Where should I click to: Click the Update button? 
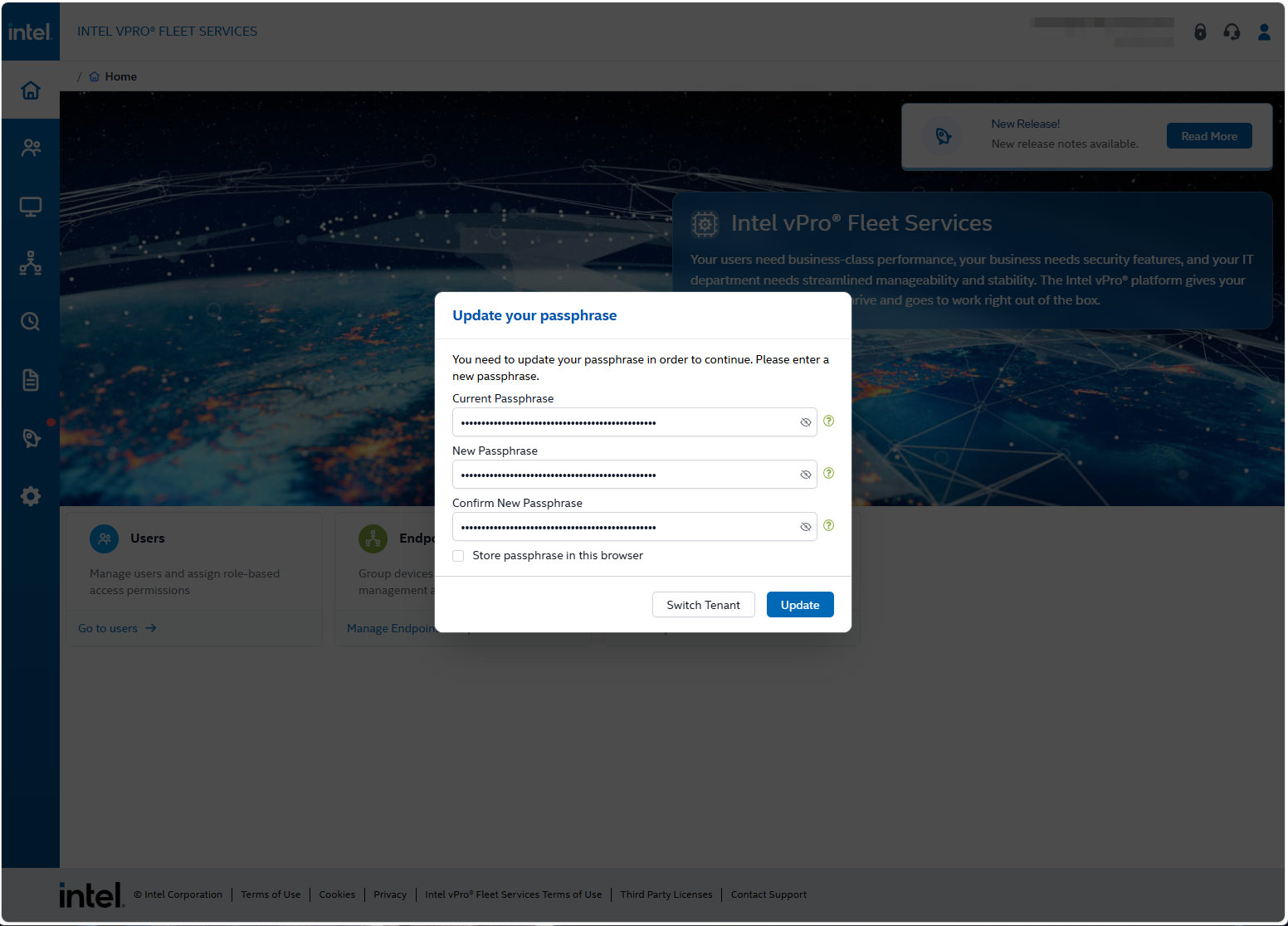click(800, 605)
